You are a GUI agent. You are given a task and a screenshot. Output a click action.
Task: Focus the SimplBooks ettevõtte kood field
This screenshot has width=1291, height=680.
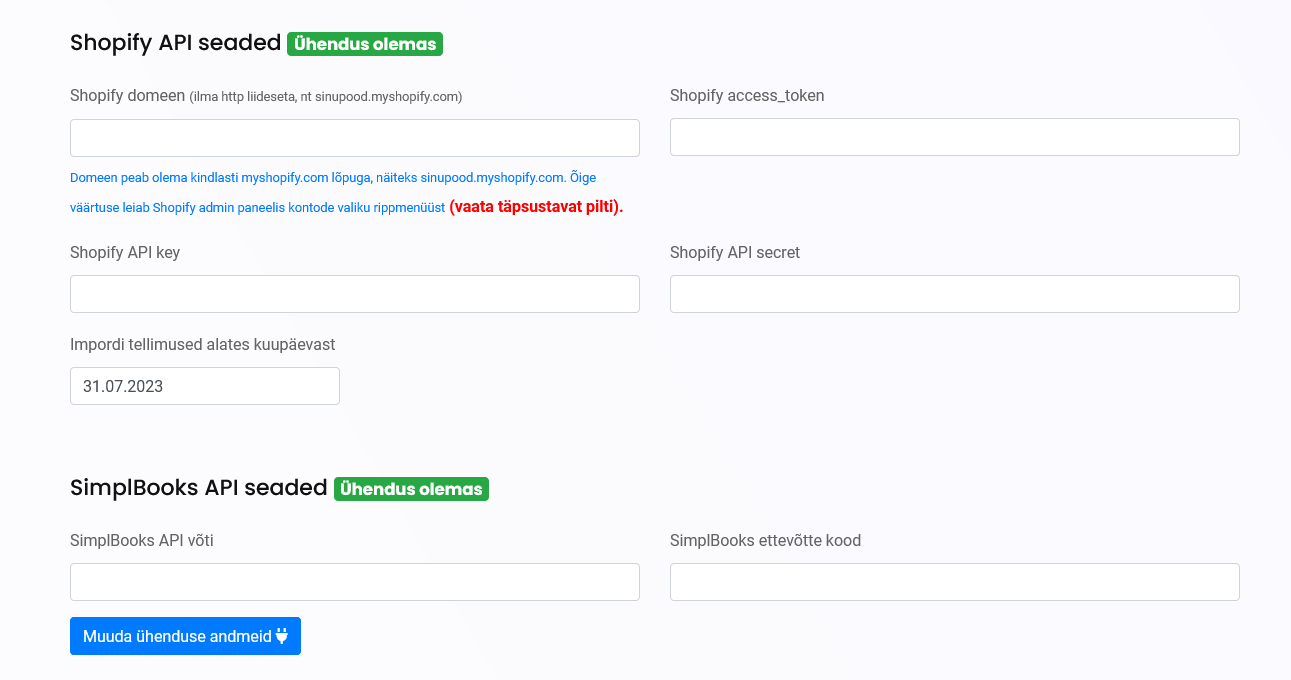pos(954,582)
